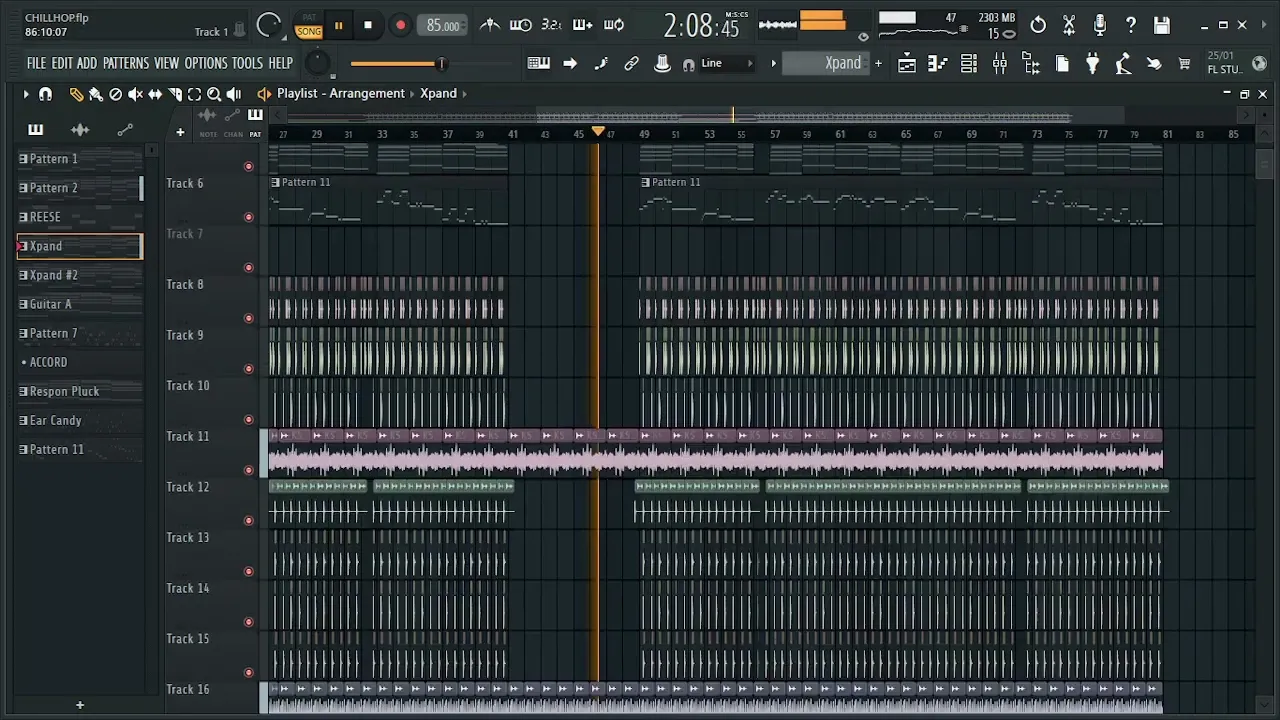Screen dimensions: 1280x720
Task: Open the TOOLS menu
Action: coord(247,63)
